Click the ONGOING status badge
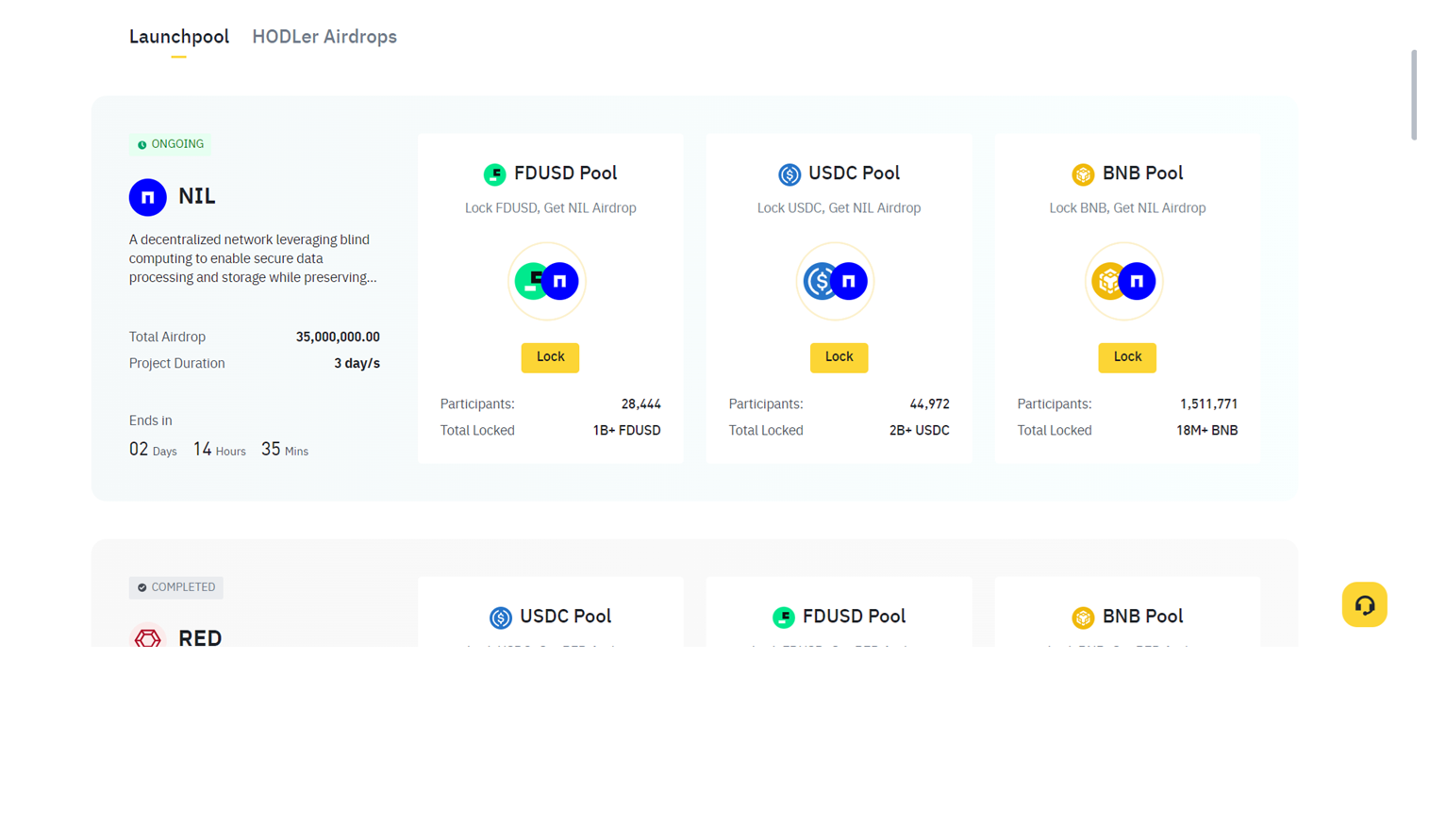This screenshot has height=840, width=1446. [171, 145]
